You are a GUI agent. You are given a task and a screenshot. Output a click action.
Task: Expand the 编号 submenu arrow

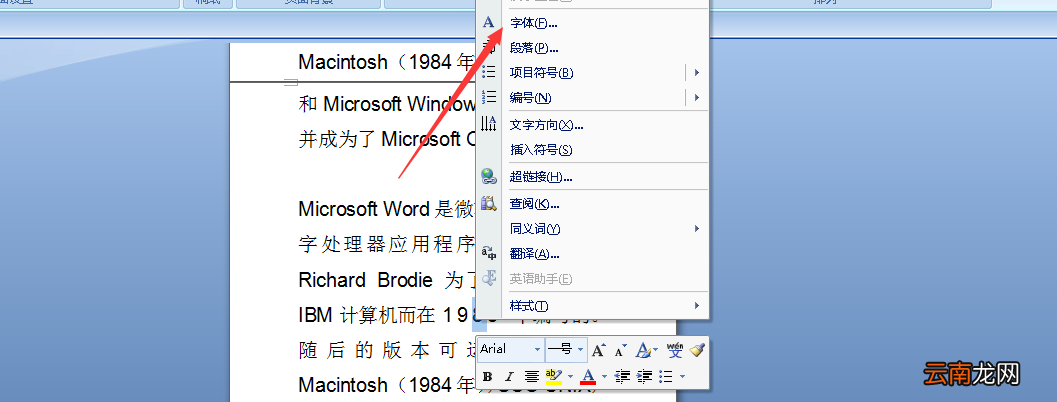(x=697, y=98)
